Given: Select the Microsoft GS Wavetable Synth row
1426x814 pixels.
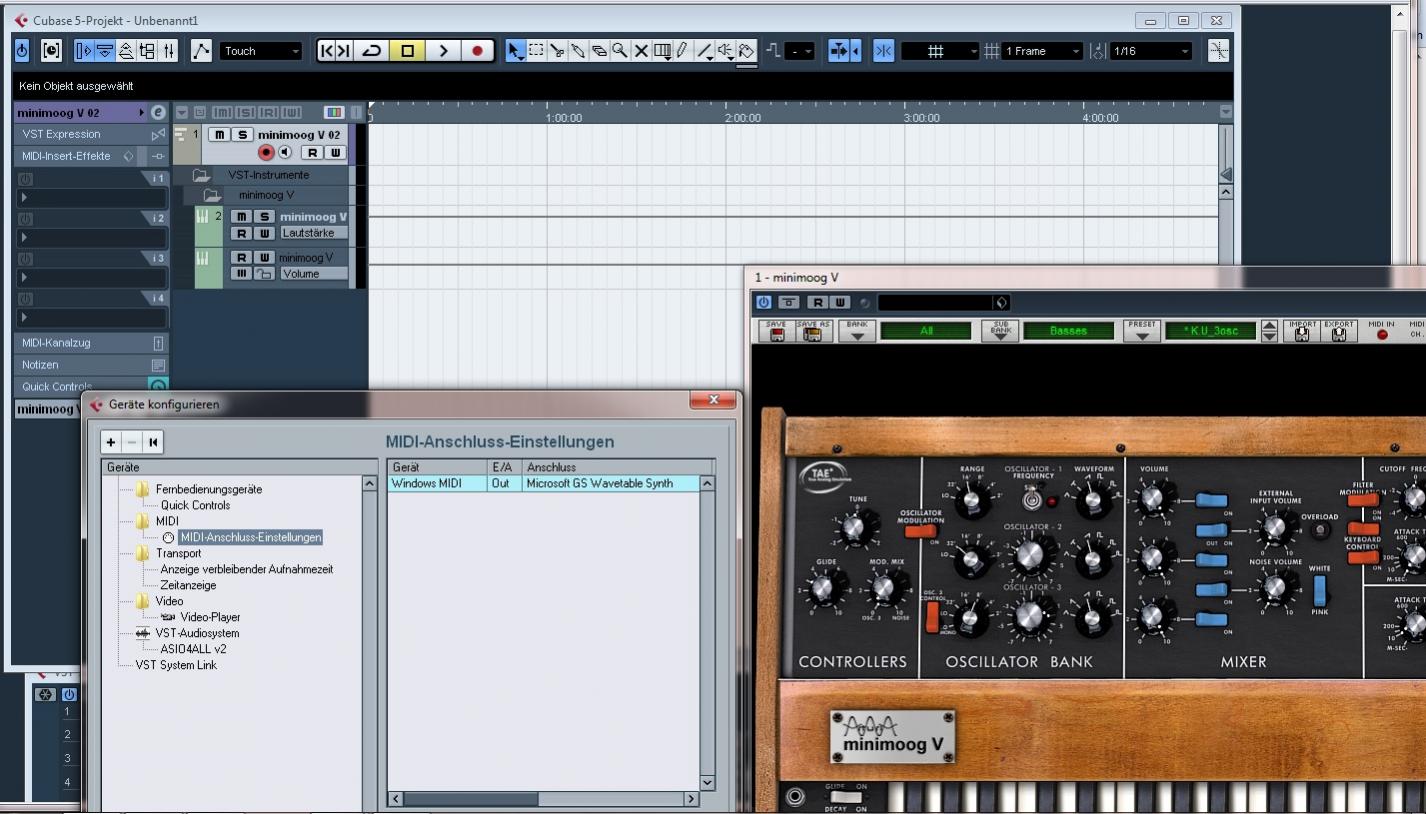Looking at the screenshot, I should pyautogui.click(x=543, y=483).
